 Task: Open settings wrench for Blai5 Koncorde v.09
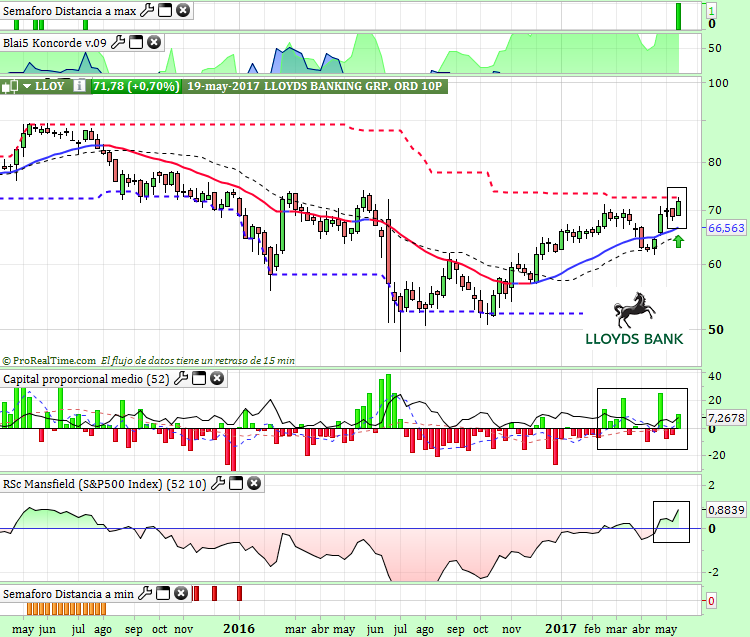click(118, 43)
